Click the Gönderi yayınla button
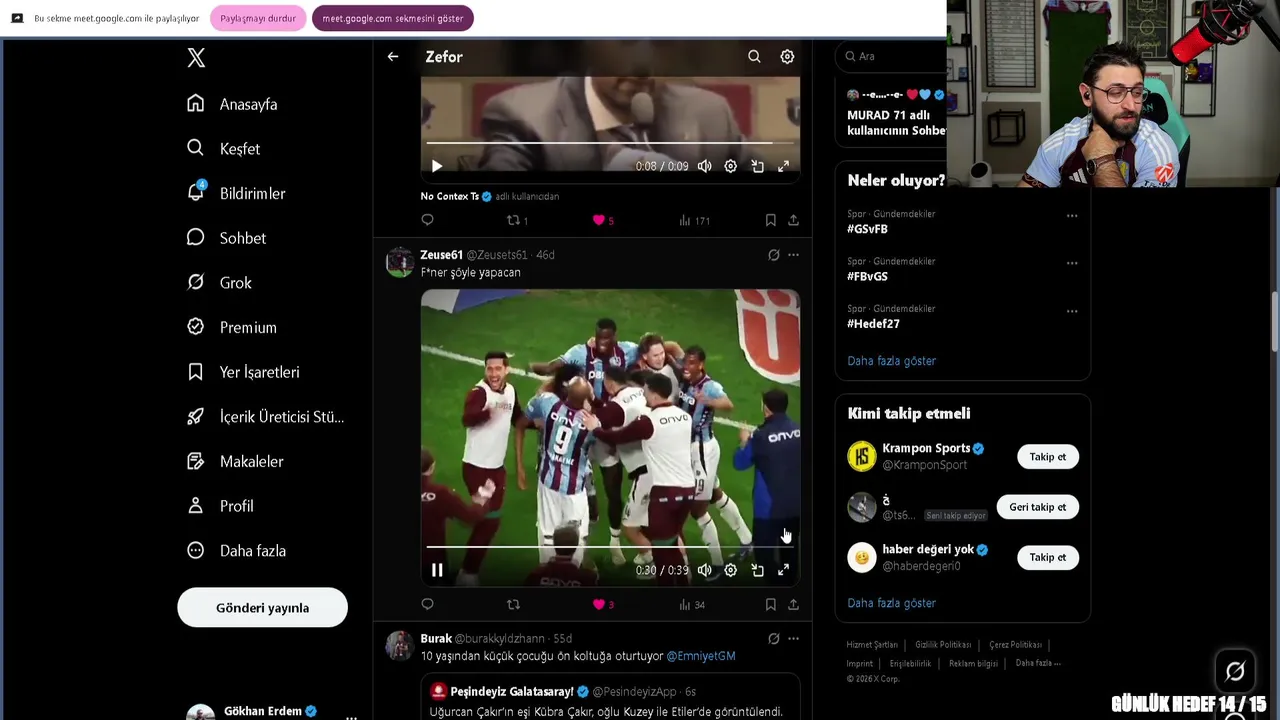The height and width of the screenshot is (720, 1280). (x=262, y=608)
